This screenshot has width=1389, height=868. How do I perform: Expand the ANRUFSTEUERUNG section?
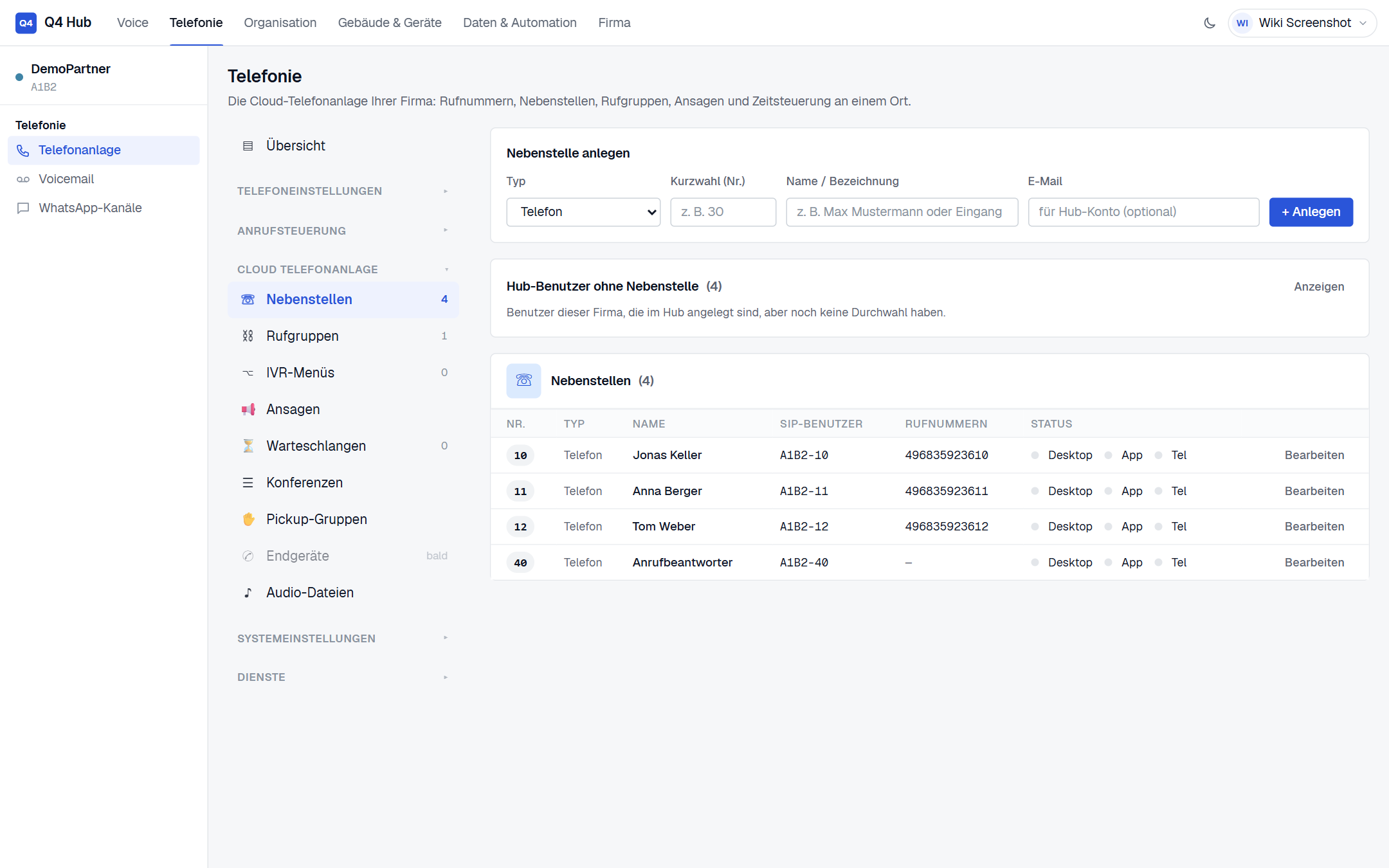click(343, 231)
